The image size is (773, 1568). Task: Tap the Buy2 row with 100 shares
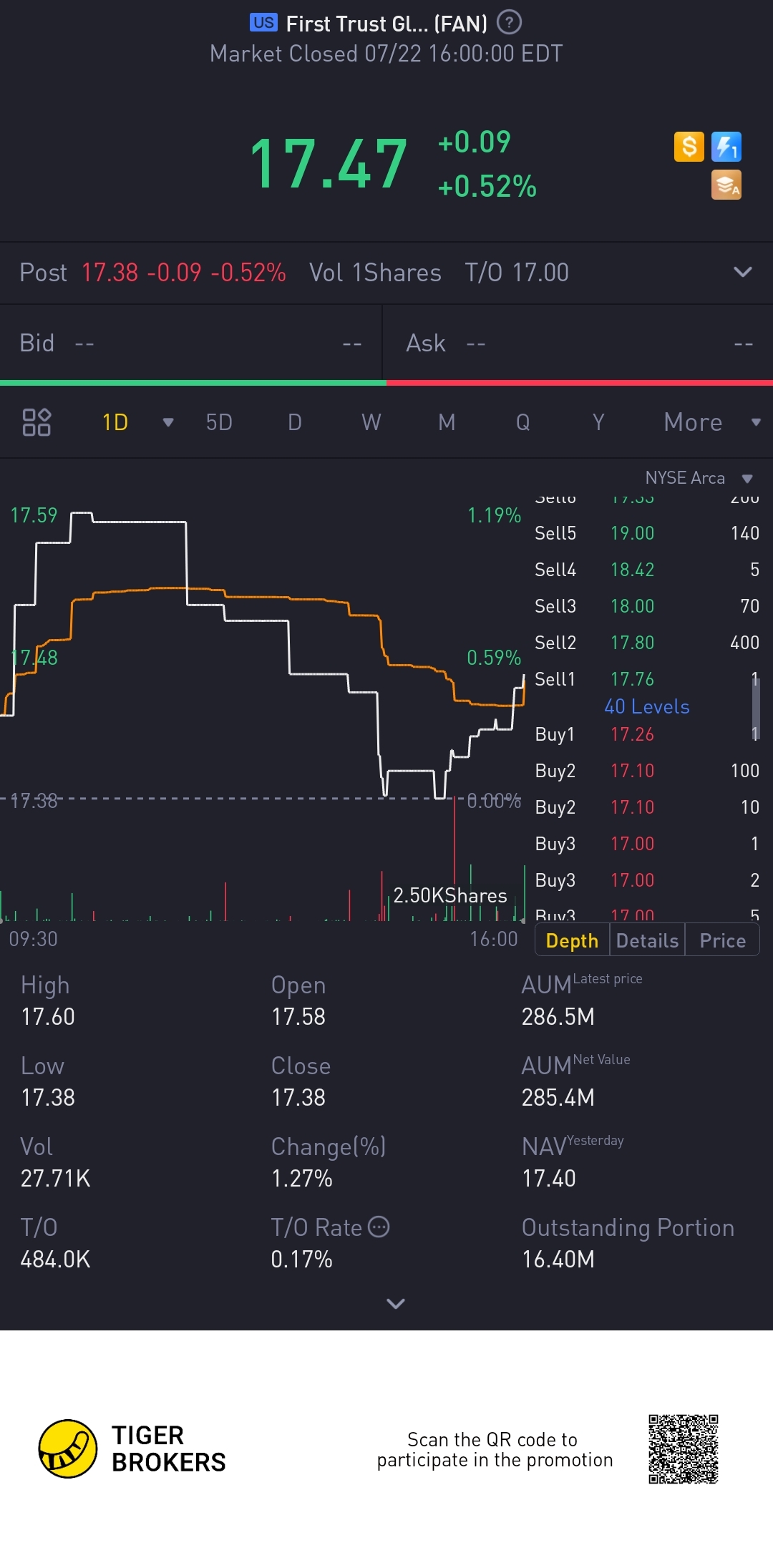click(x=647, y=771)
